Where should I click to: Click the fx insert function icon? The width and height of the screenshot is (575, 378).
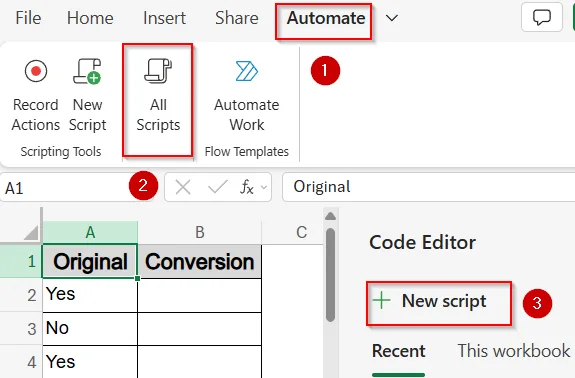point(247,187)
